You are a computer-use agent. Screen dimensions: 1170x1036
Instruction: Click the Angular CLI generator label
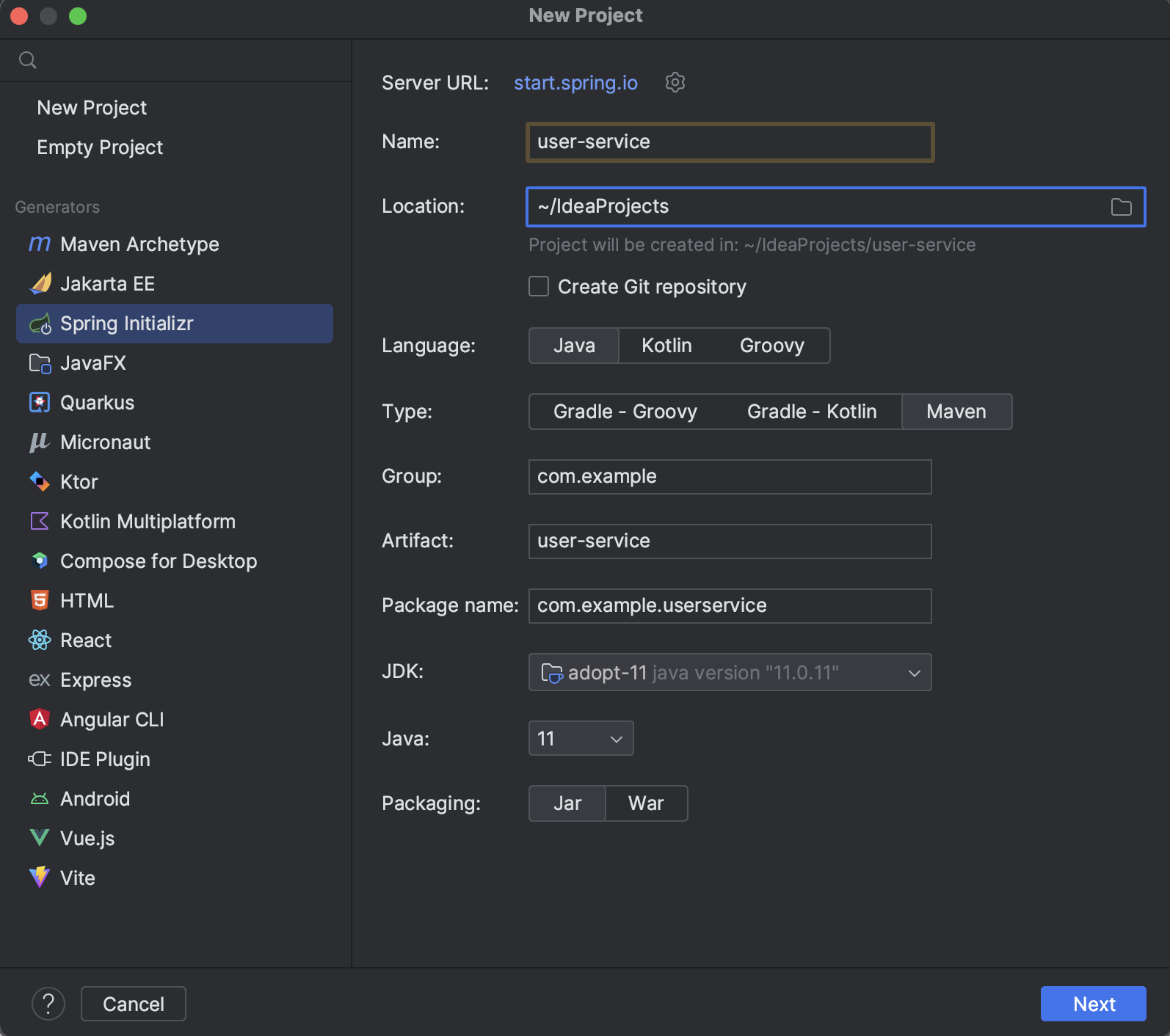(x=112, y=720)
